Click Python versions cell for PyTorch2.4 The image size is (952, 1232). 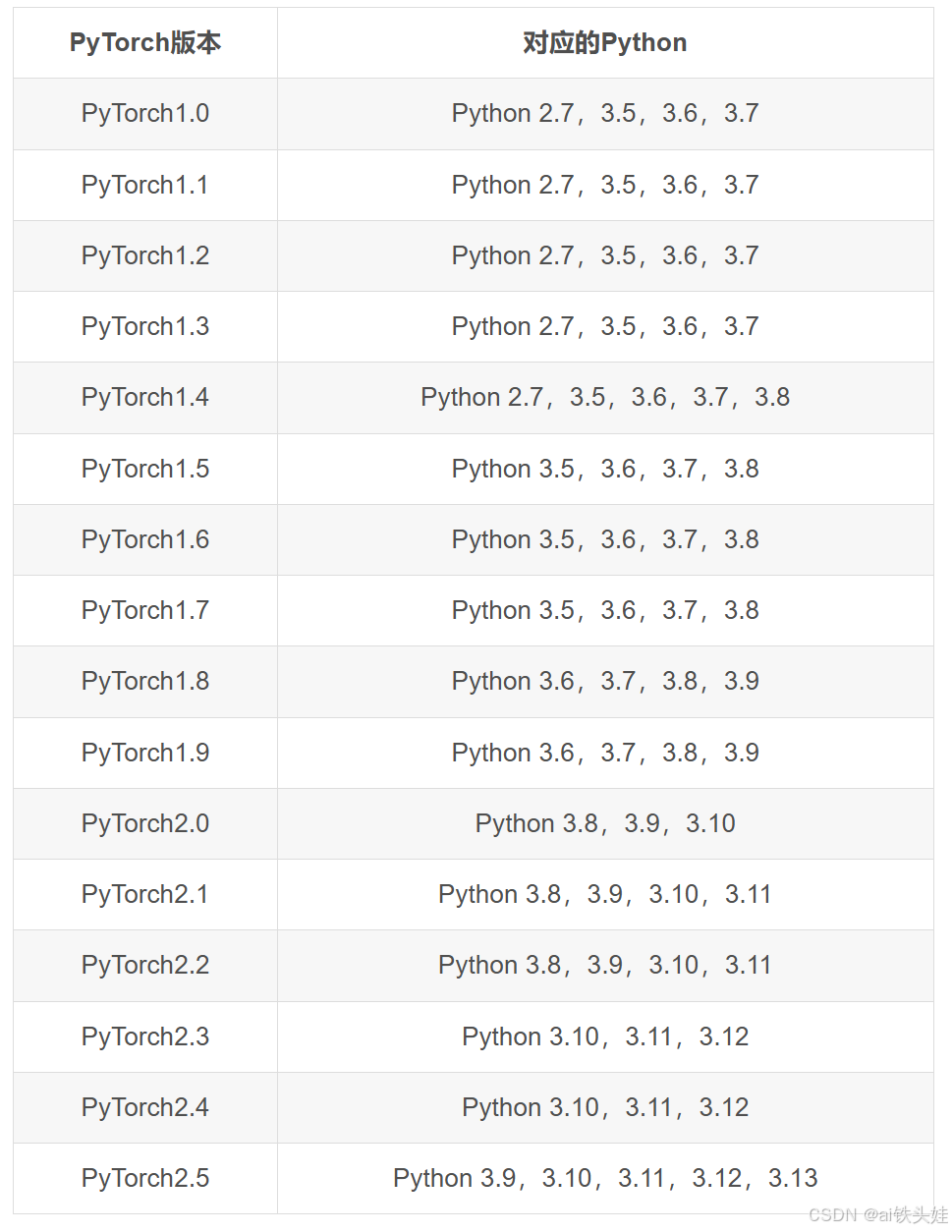coord(605,1108)
